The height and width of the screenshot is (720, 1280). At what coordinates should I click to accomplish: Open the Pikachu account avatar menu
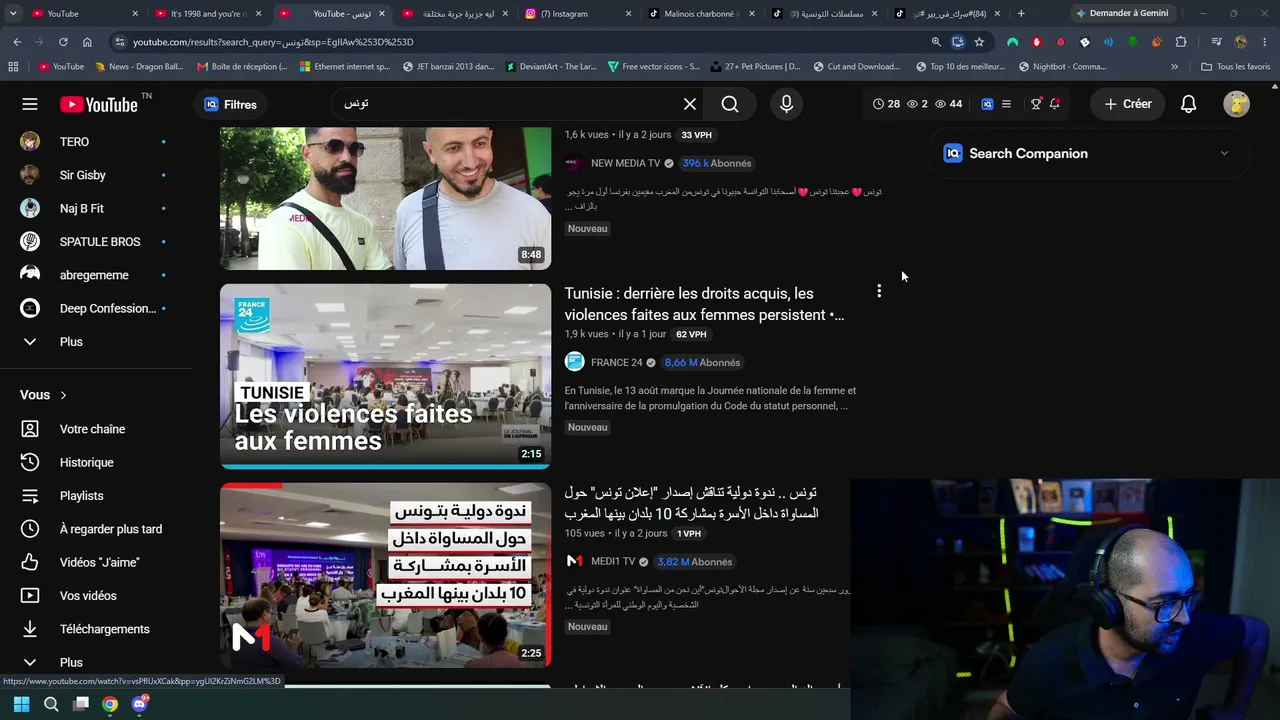click(x=1236, y=104)
